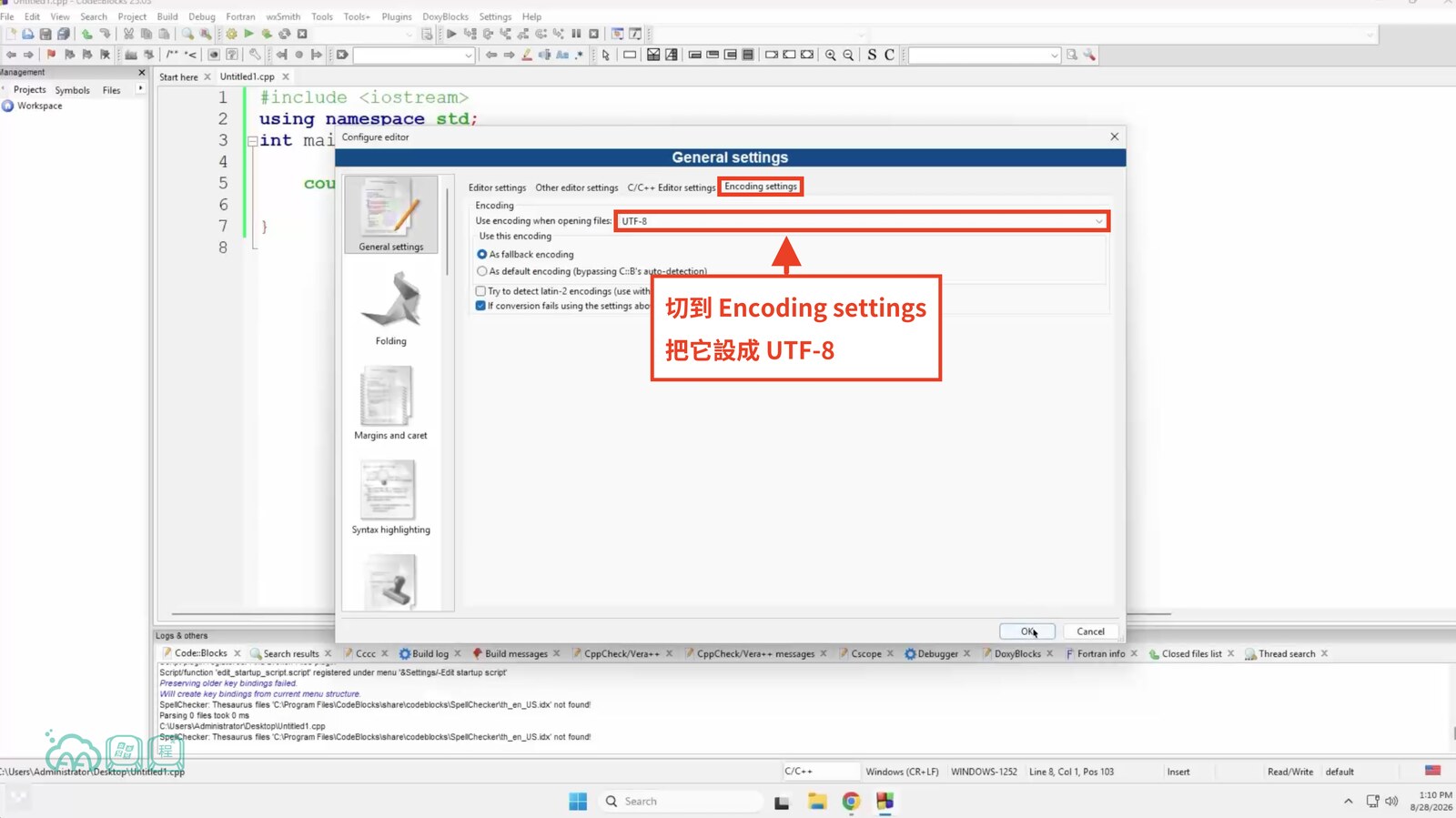
Task: Click the Build gear icon
Action: (231, 34)
